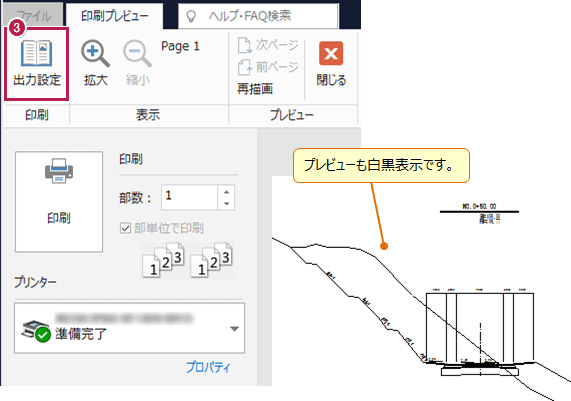Click the lightbulb icon in help search

click(191, 16)
